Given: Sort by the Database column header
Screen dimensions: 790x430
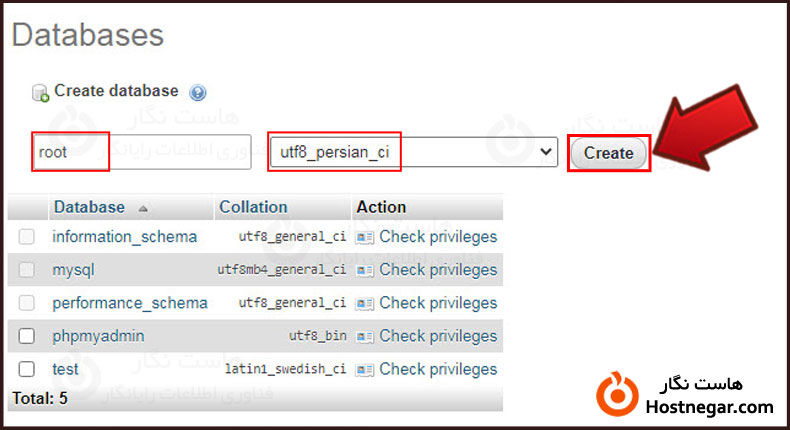Looking at the screenshot, I should (x=89, y=207).
